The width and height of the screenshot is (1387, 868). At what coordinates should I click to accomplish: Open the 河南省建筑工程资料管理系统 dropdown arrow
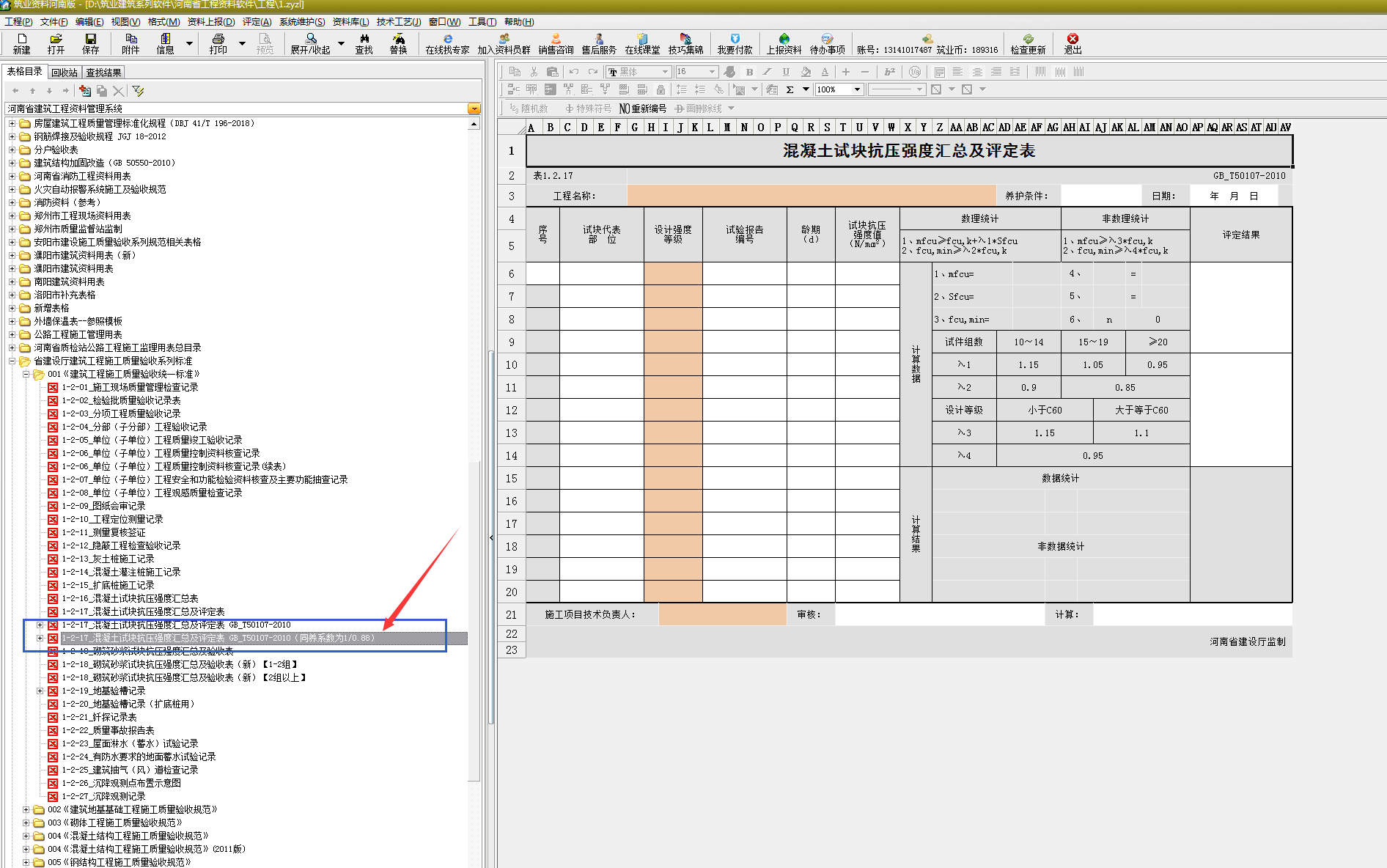tap(474, 108)
